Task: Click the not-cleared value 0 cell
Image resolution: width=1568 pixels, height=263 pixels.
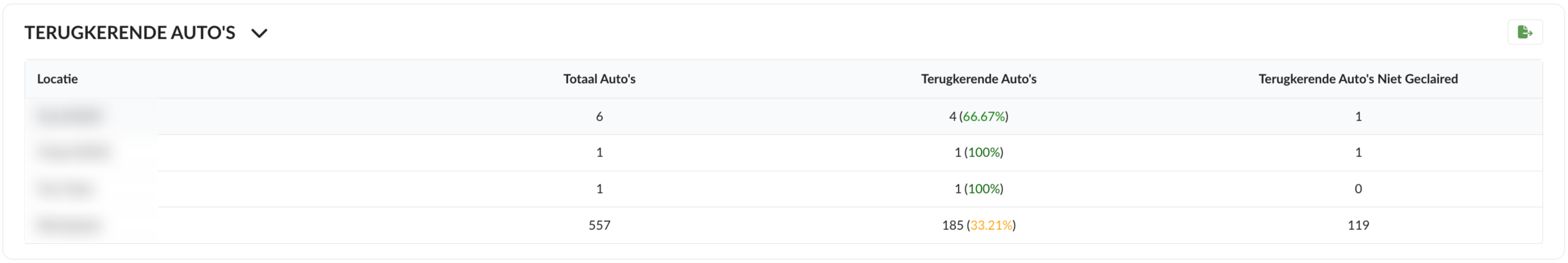Action: tap(1357, 189)
